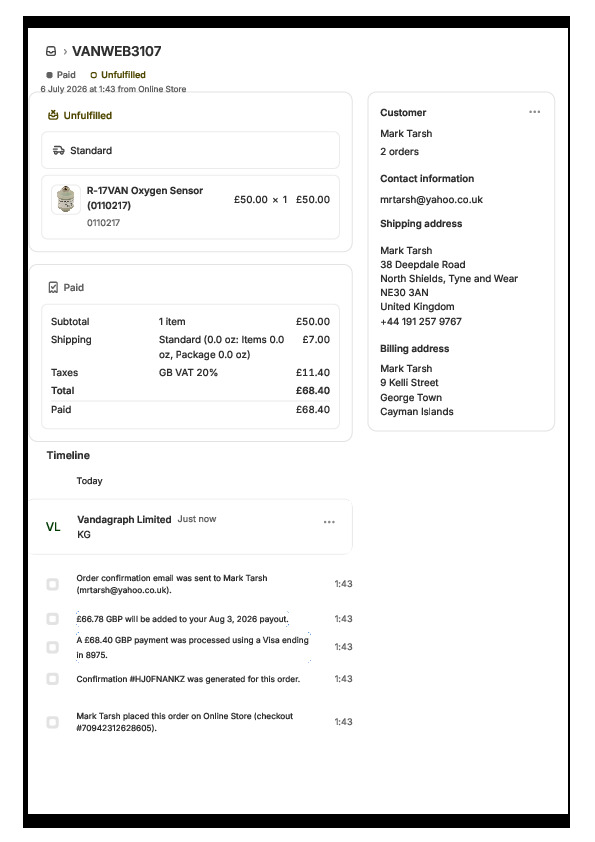Open the R-17VAN Oxygen Sensor product thumbnail
This screenshot has height=842, width=595.
point(66,199)
